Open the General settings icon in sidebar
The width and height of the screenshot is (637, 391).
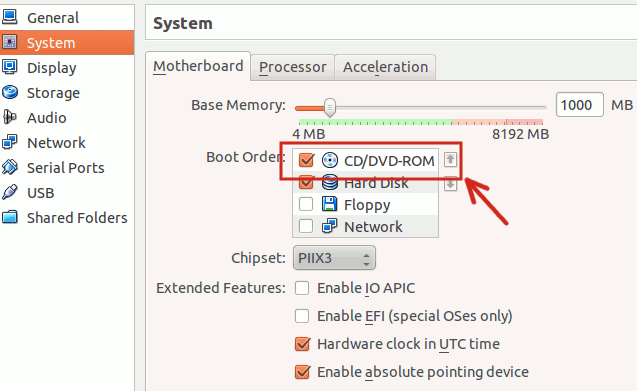point(10,17)
